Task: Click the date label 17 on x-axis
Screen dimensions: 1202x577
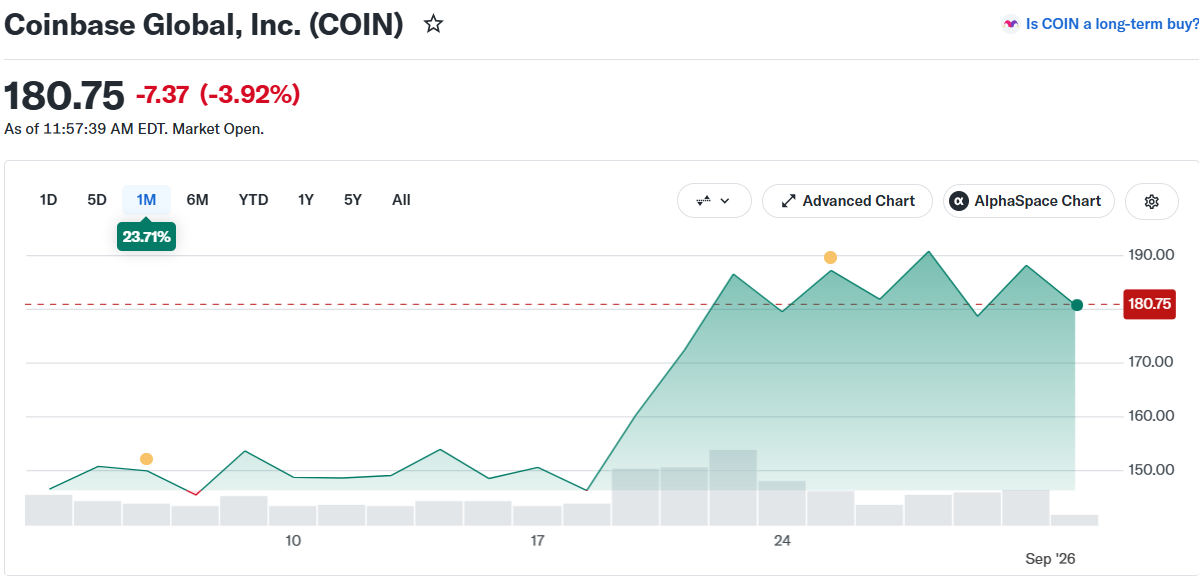Action: 537,541
